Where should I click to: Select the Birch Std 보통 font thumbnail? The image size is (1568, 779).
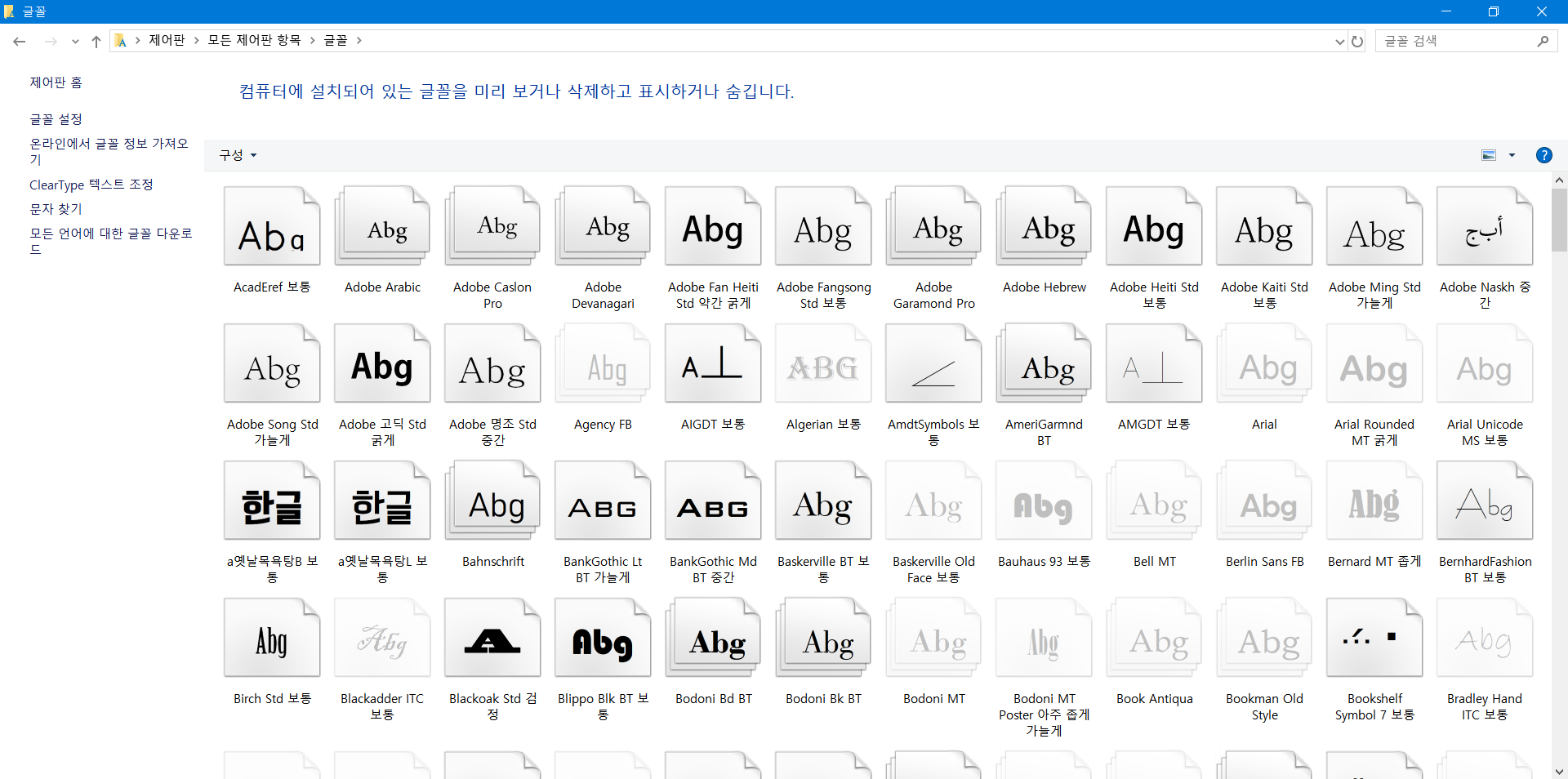[272, 638]
